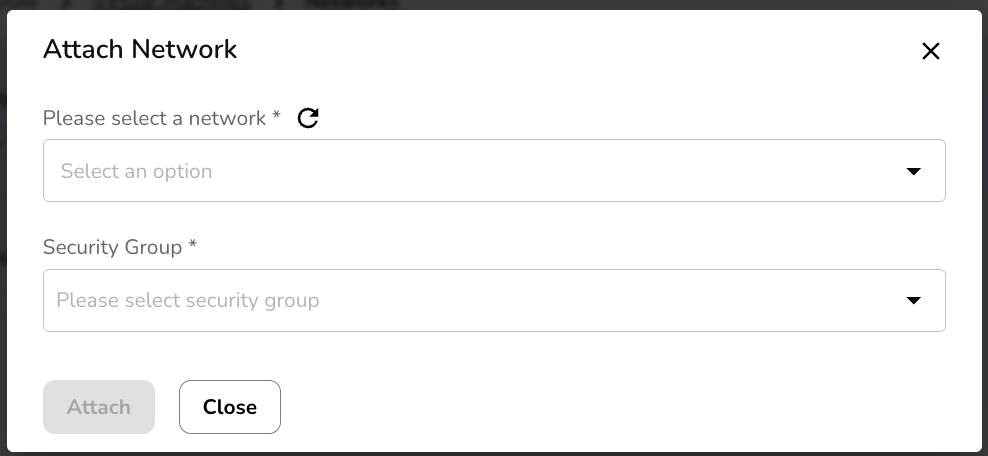Dismiss the Attach Network dialog via X
This screenshot has height=456, width=988.
pyautogui.click(x=930, y=51)
